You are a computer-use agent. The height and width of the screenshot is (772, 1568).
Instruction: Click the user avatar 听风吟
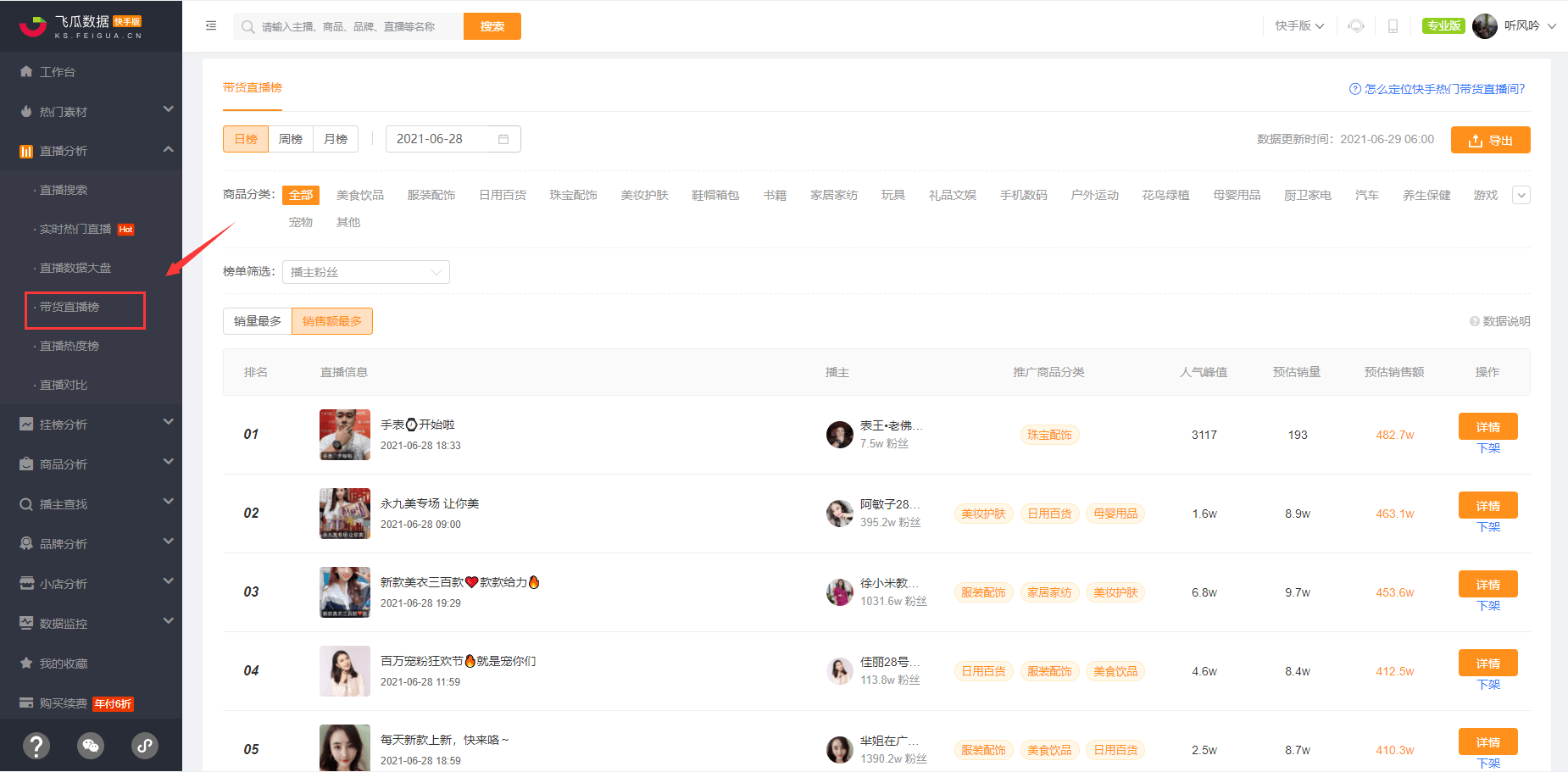(1485, 26)
